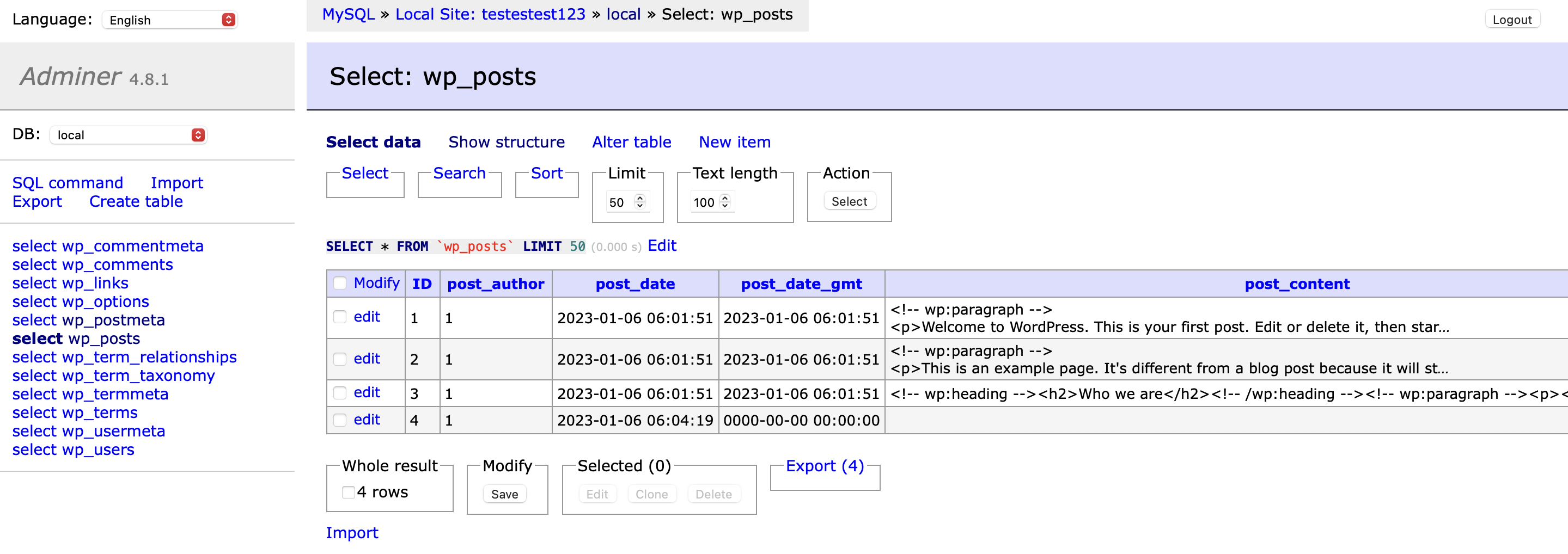This screenshot has width=1568, height=554.
Task: Check the row checkbox for post ID 1
Action: point(341,316)
